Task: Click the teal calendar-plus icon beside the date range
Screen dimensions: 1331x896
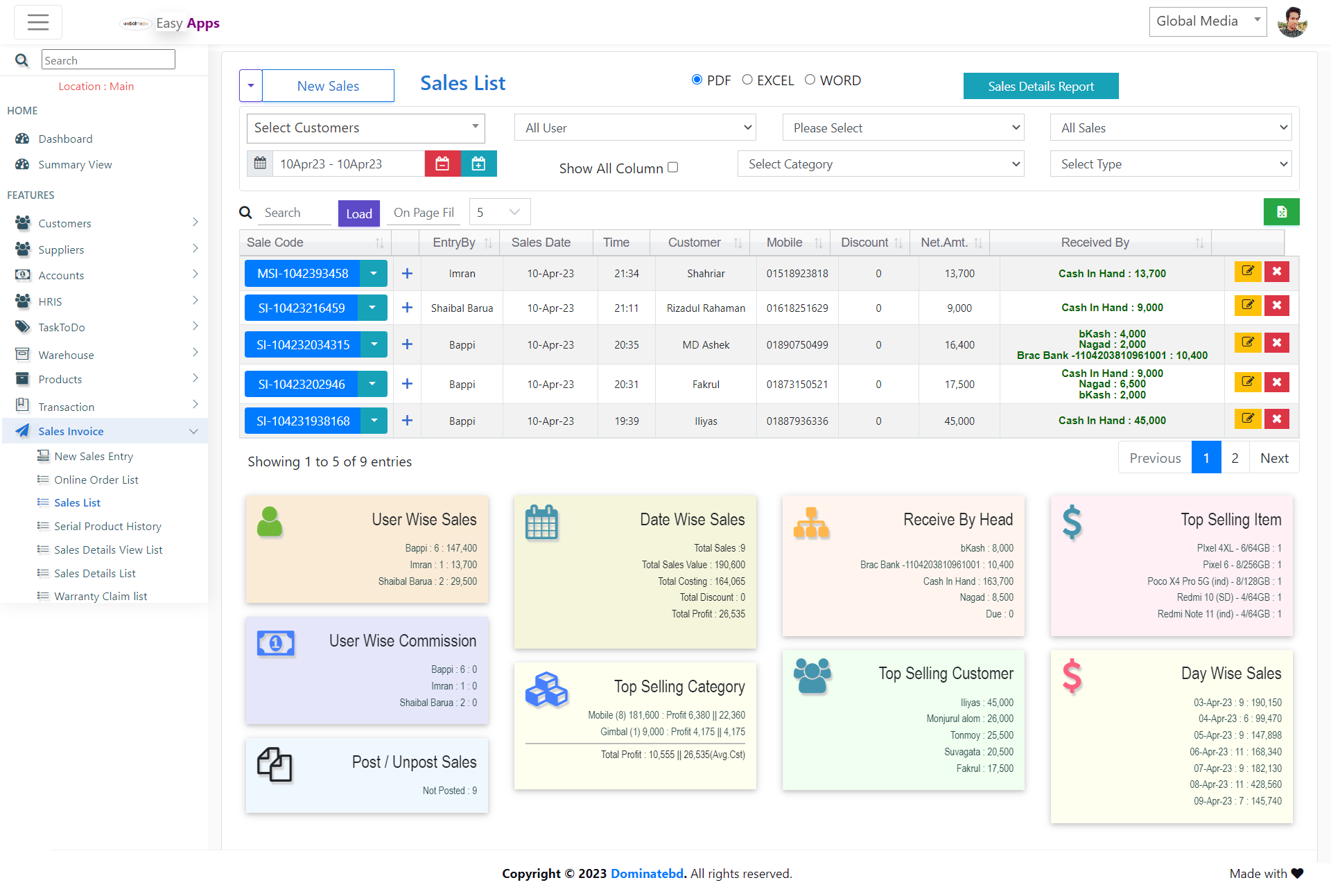Action: pyautogui.click(x=478, y=164)
